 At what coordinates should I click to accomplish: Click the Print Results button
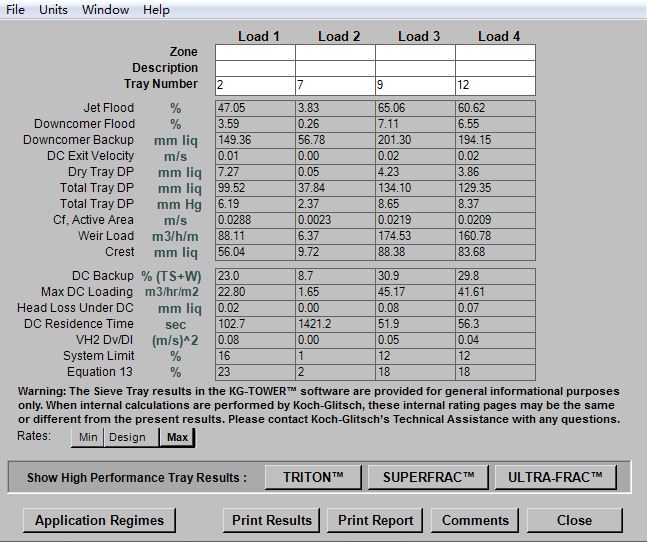pos(272,520)
